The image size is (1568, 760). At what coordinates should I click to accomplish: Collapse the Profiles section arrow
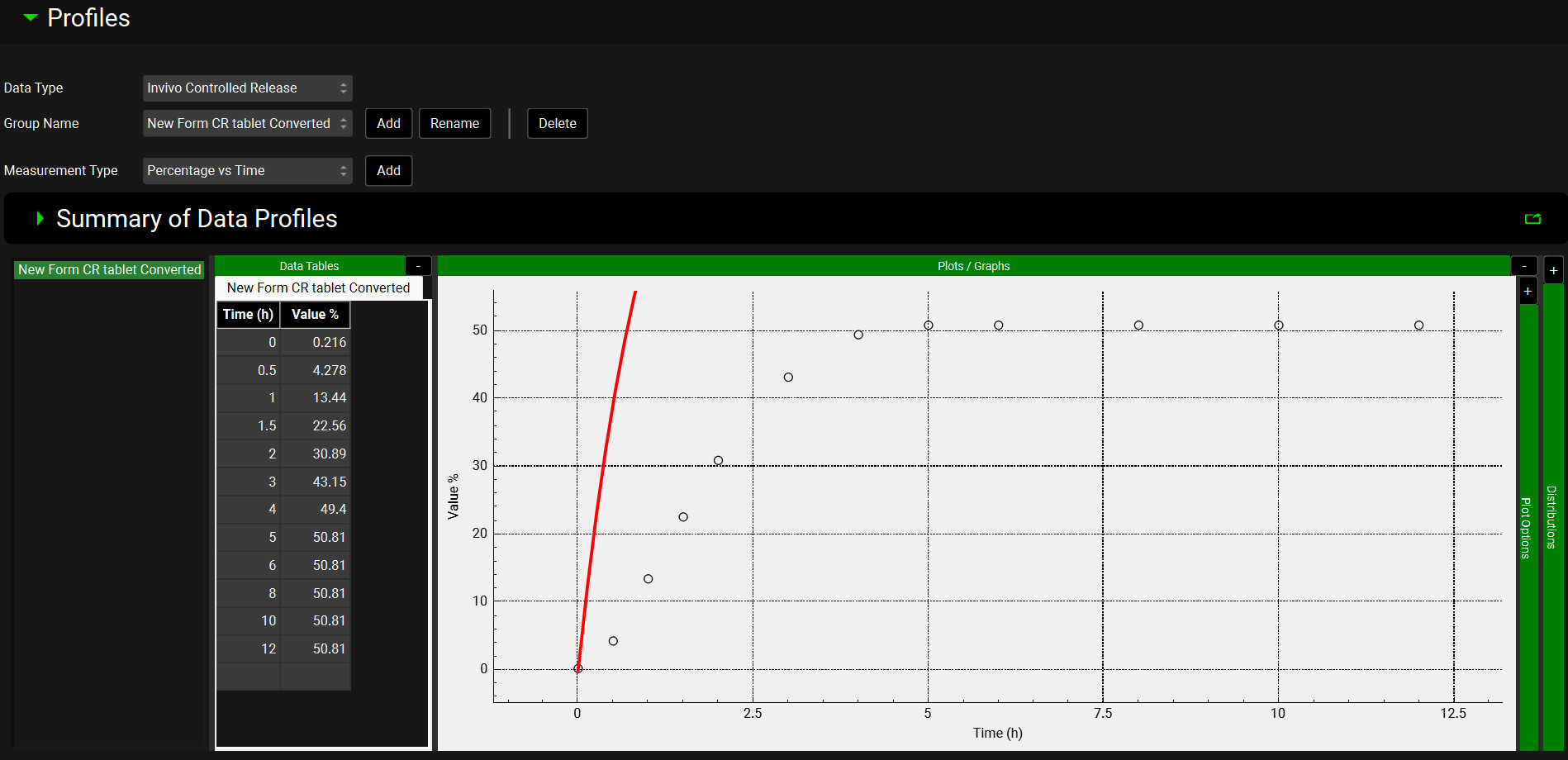[x=31, y=17]
